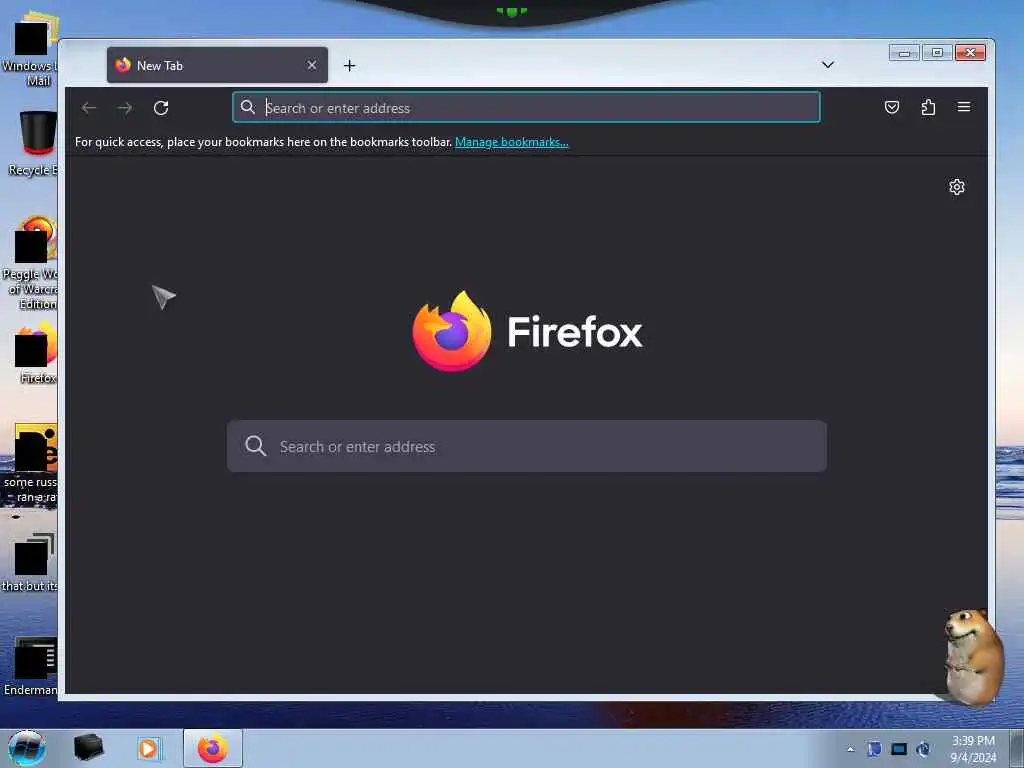The height and width of the screenshot is (768, 1024).
Task: Click the center page search box
Action: [526, 446]
